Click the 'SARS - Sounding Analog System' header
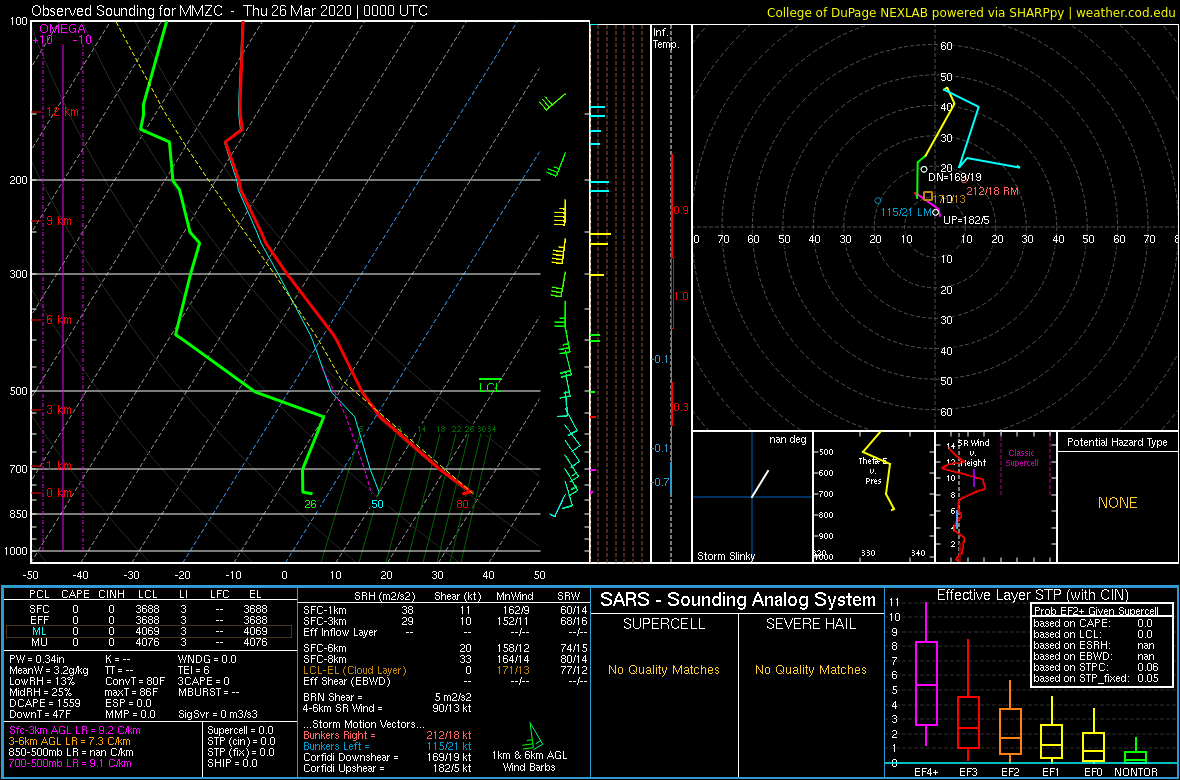 [738, 600]
